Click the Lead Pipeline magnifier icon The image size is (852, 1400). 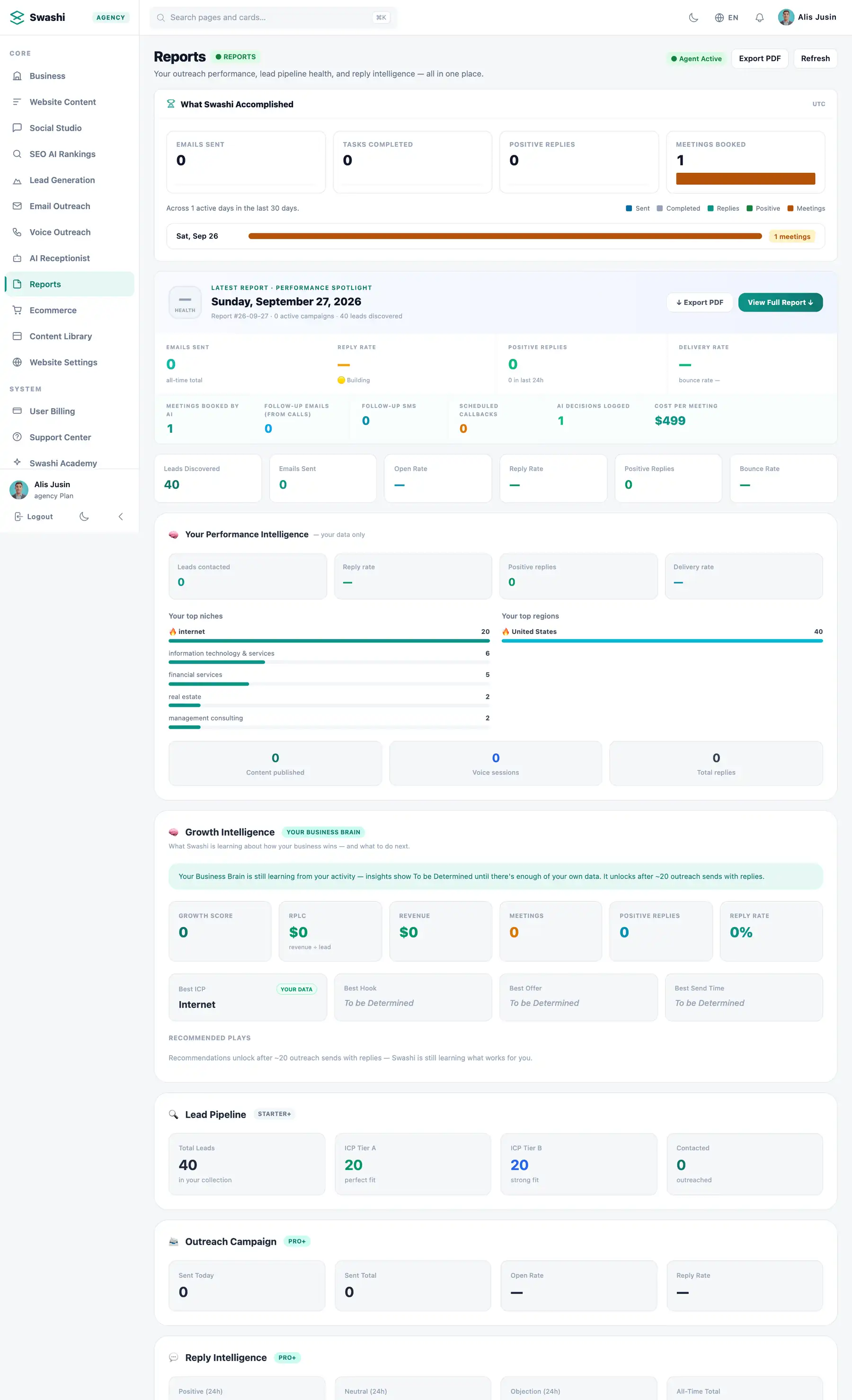pos(173,1114)
